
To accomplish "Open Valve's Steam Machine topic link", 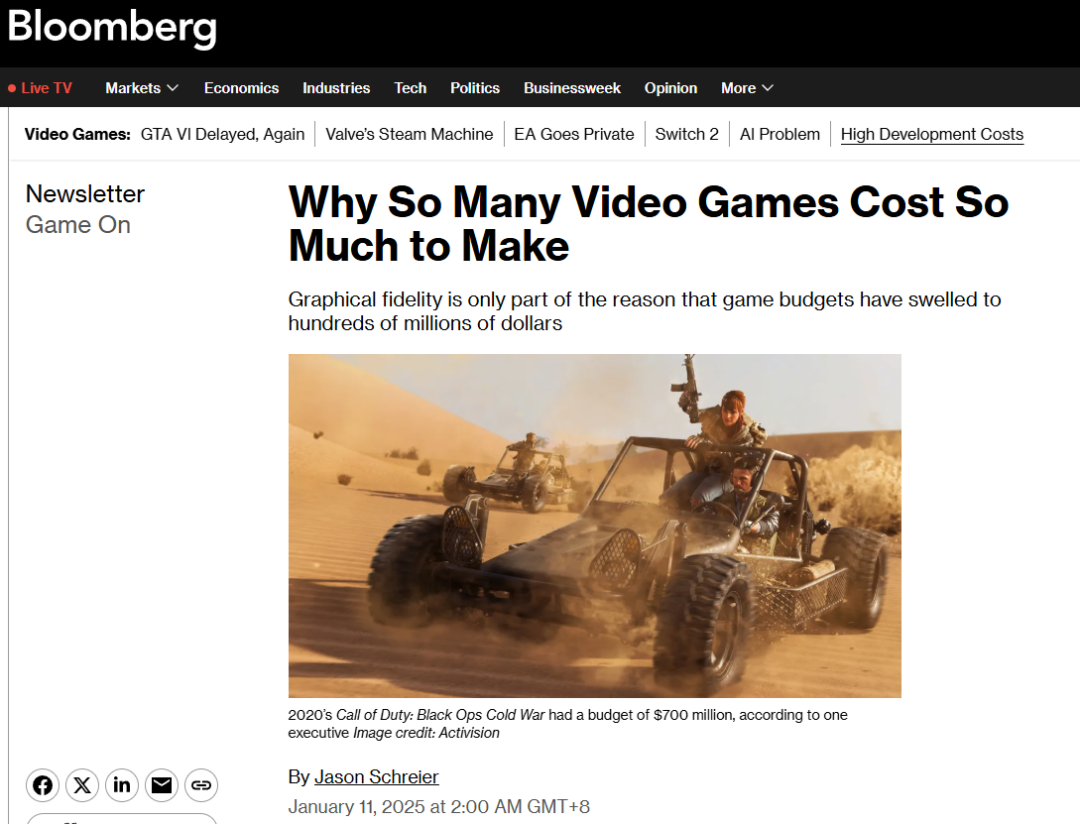I will (409, 134).
